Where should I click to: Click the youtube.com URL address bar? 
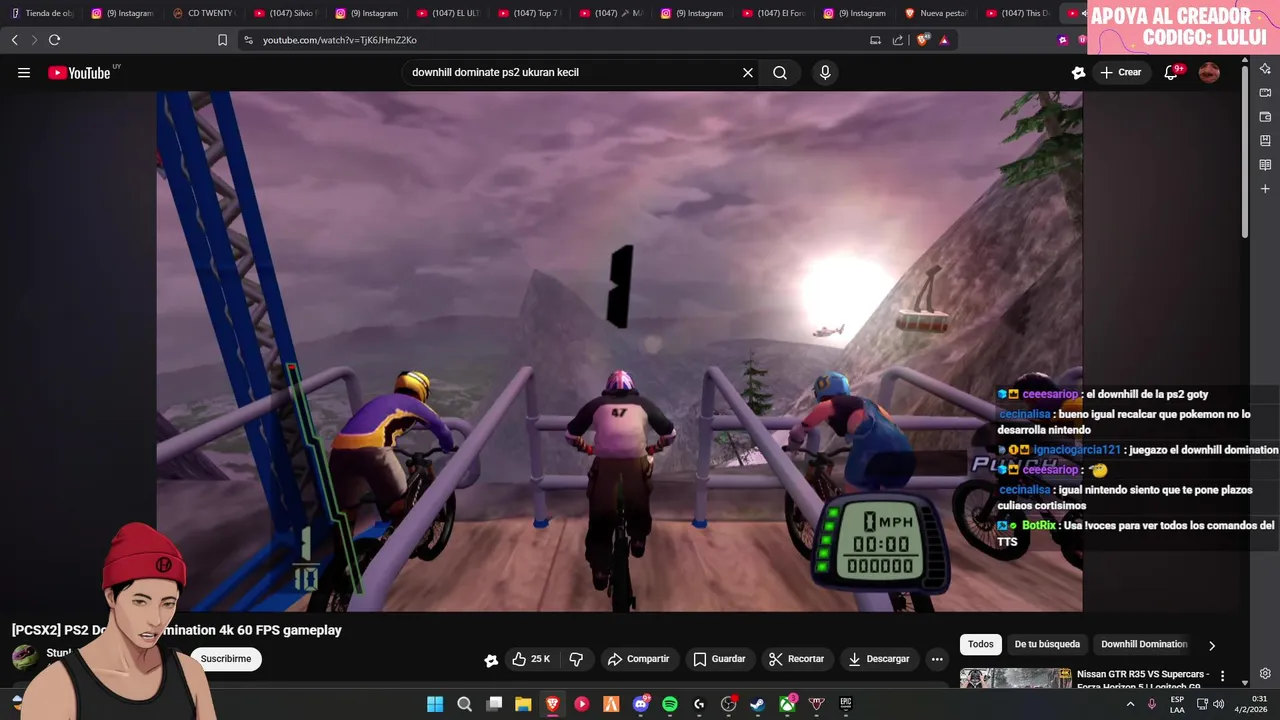(x=340, y=40)
